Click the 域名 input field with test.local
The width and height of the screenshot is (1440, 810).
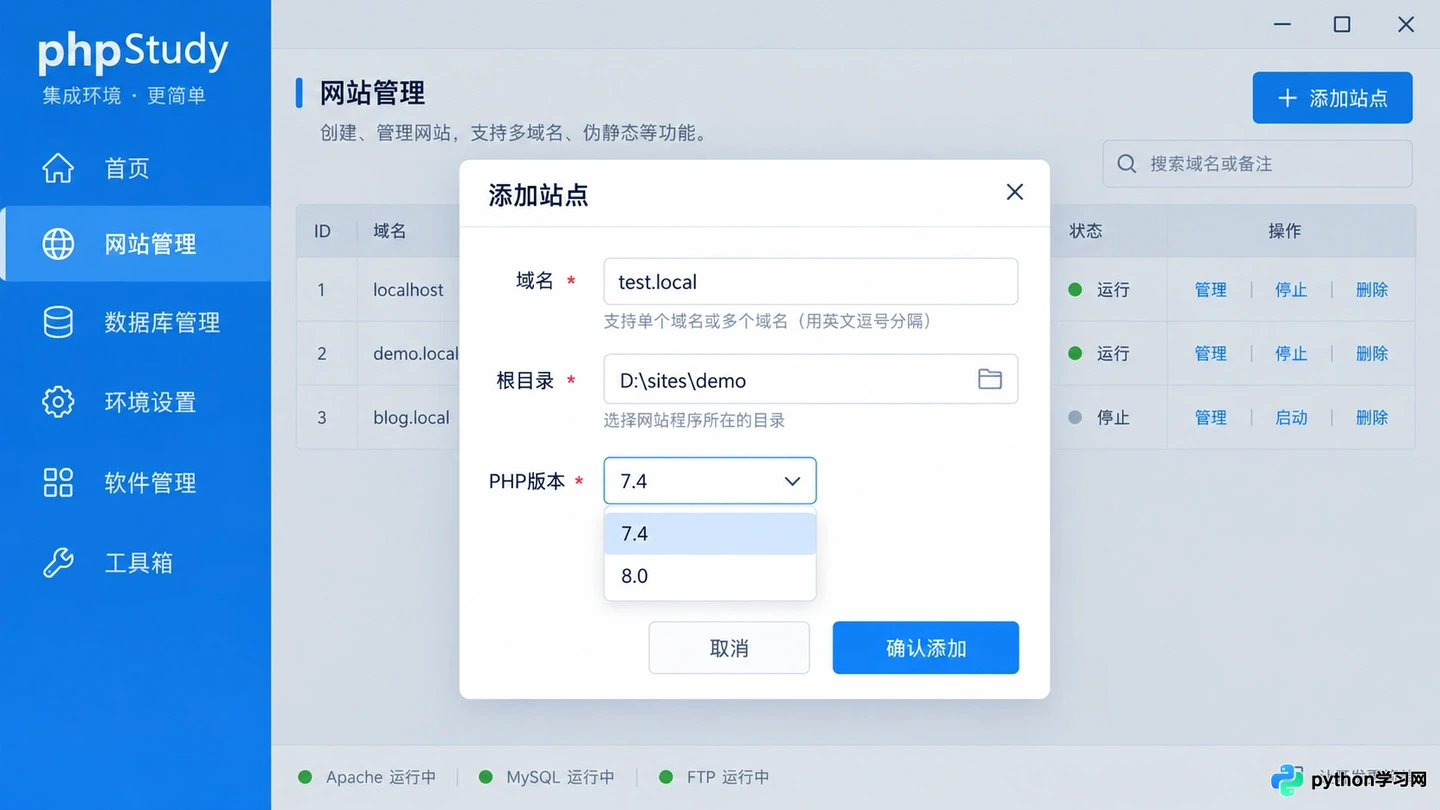click(811, 282)
